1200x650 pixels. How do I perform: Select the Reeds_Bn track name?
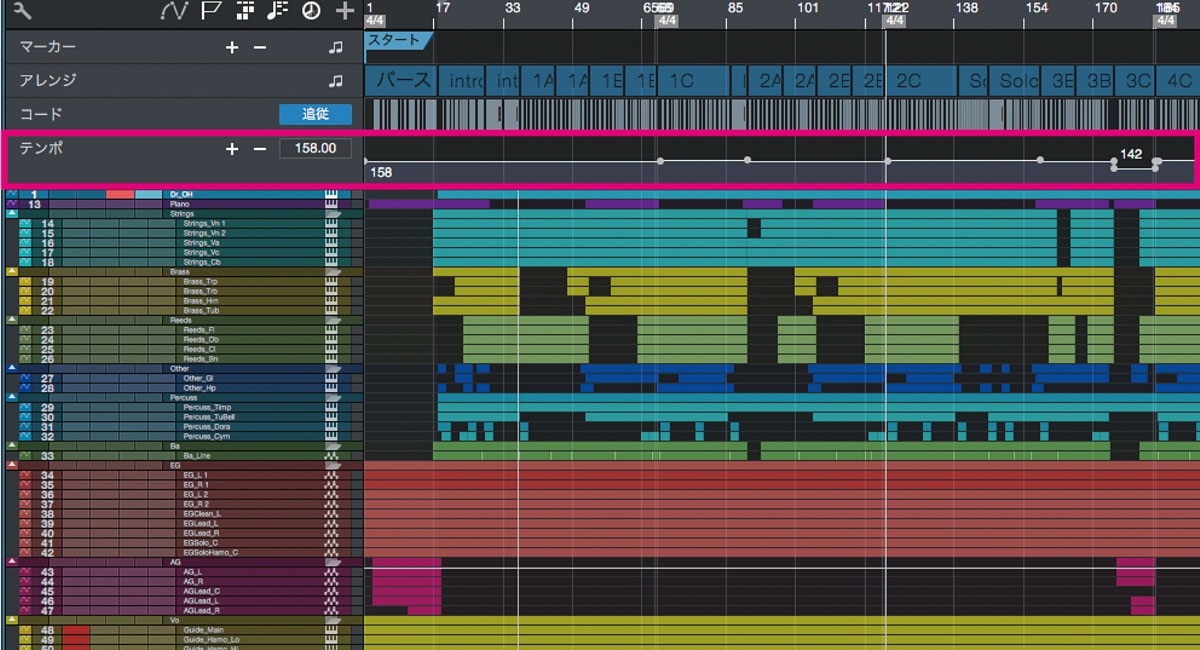[200, 359]
